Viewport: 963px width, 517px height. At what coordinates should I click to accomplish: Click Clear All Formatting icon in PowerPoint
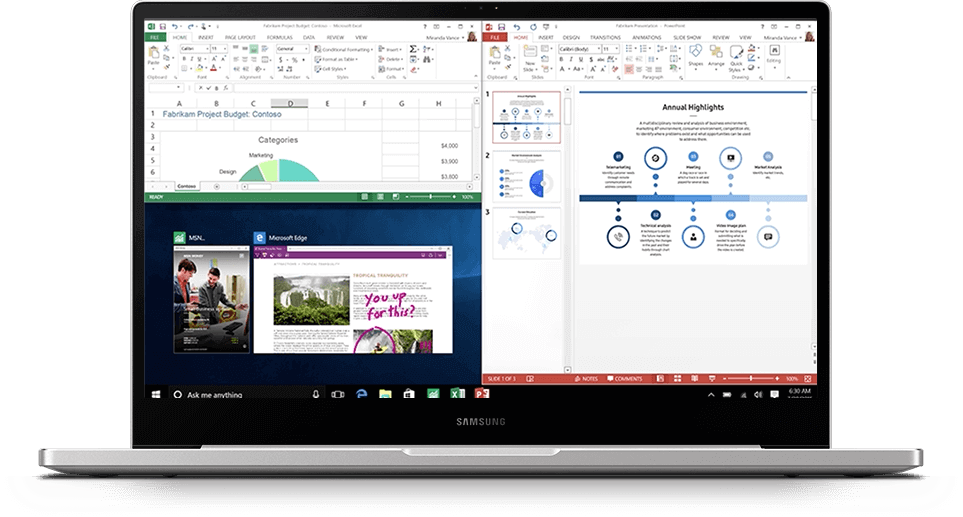click(615, 69)
